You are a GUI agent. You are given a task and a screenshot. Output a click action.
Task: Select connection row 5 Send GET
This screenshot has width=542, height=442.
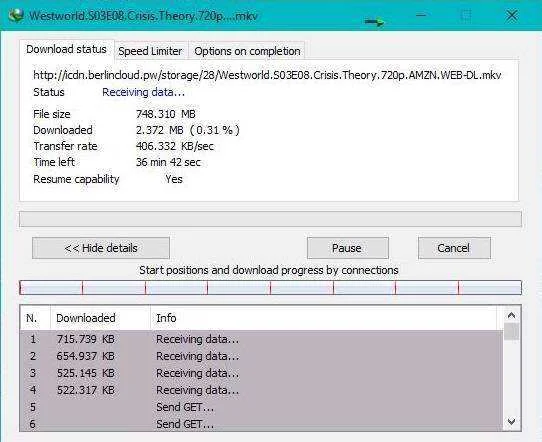[x=262, y=407]
